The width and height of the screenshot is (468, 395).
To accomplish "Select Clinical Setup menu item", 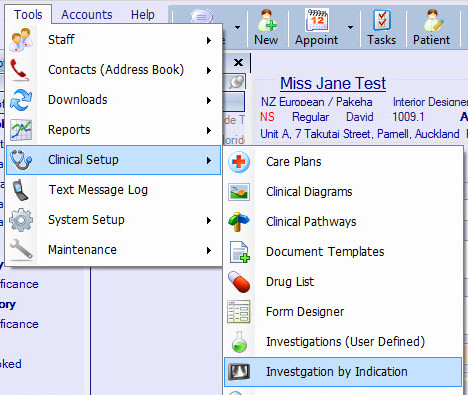I will click(x=113, y=160).
